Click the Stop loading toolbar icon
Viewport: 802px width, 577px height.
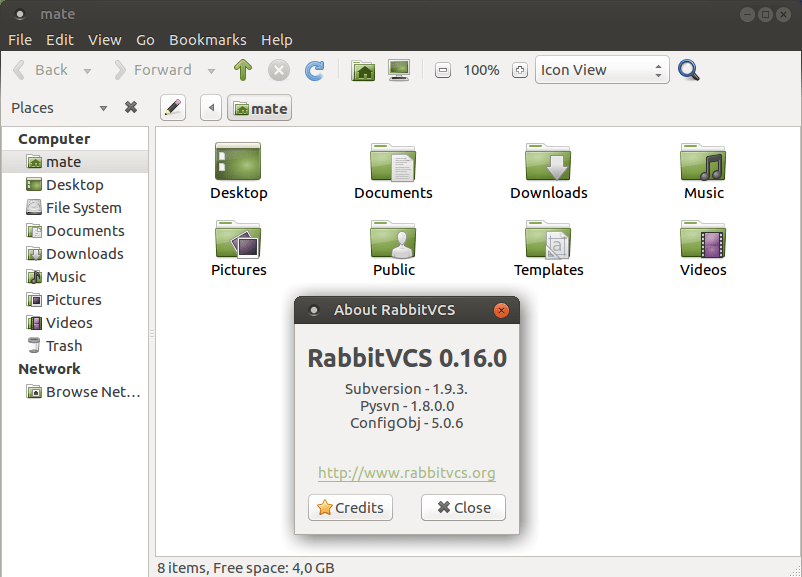coord(279,70)
